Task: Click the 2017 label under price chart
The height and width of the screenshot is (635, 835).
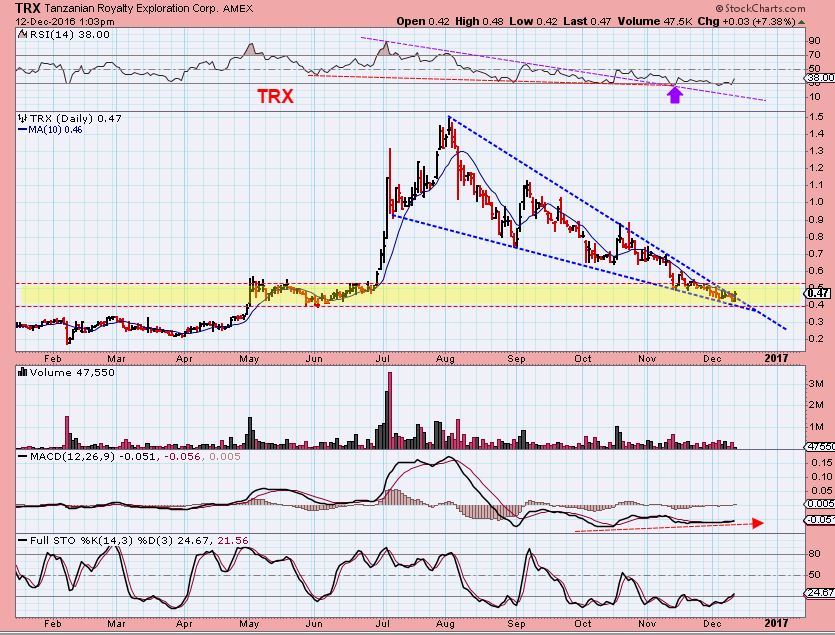Action: tap(776, 359)
